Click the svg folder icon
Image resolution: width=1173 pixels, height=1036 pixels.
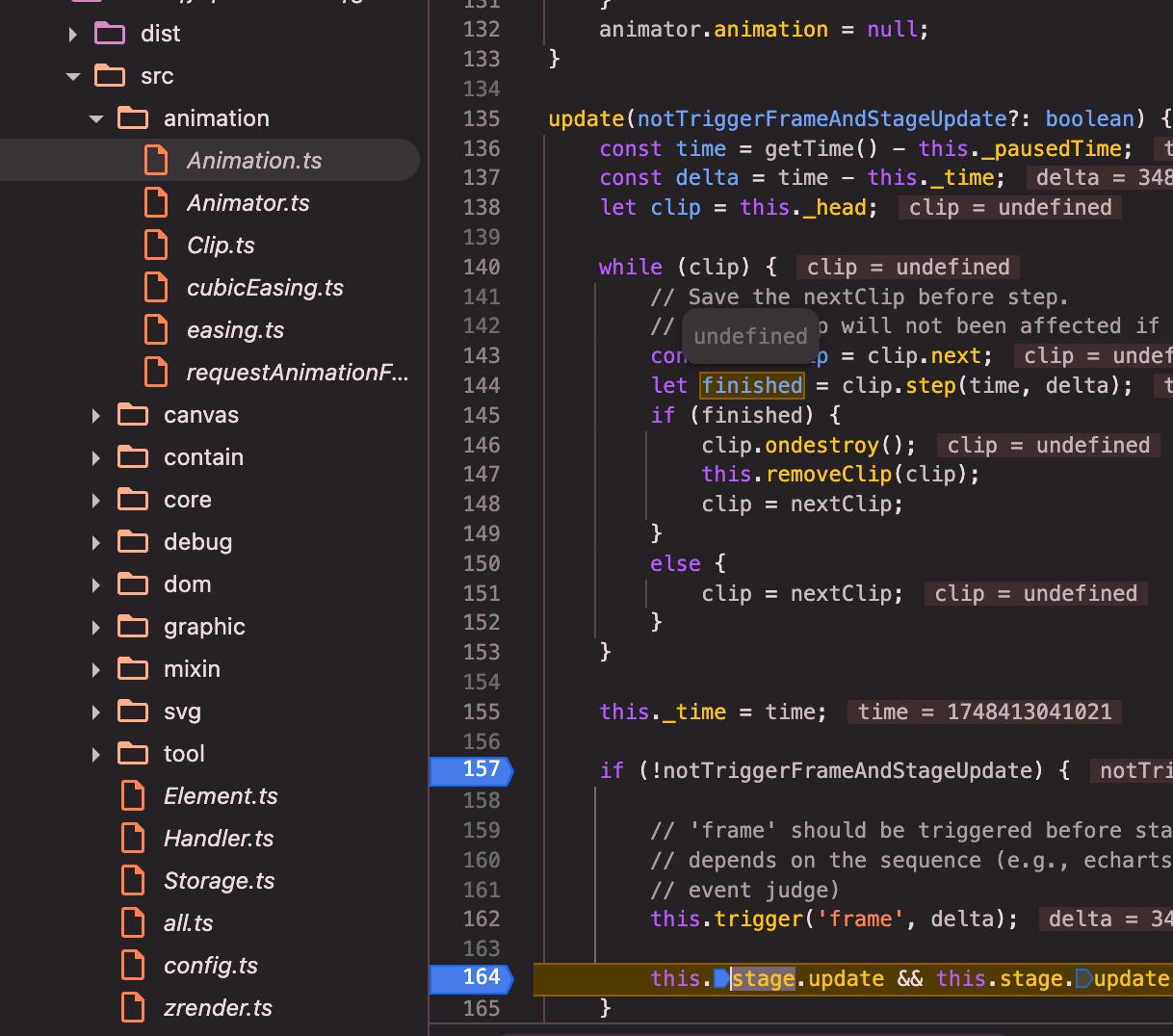click(133, 712)
